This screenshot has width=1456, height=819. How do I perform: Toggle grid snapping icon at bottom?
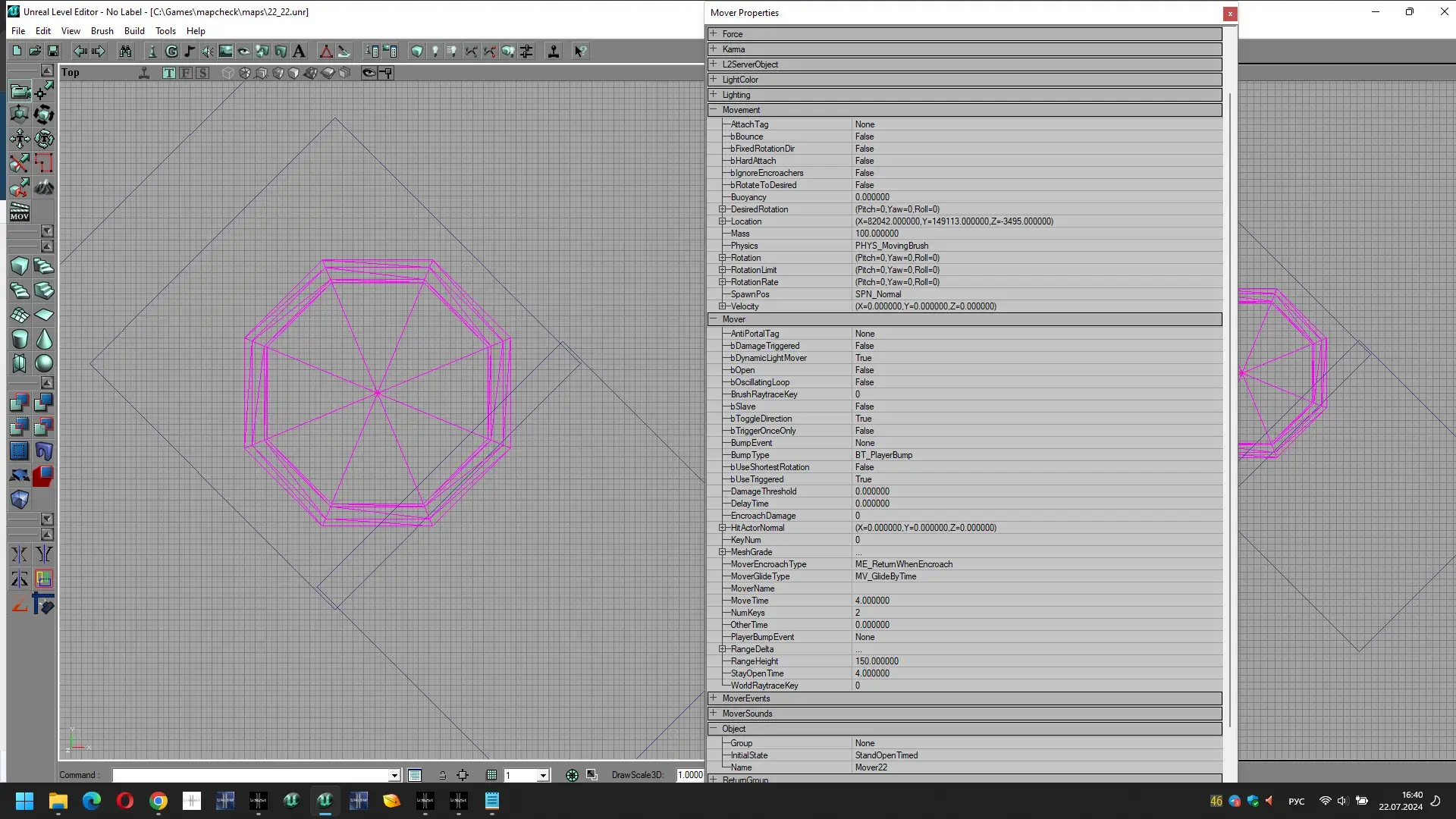(491, 775)
